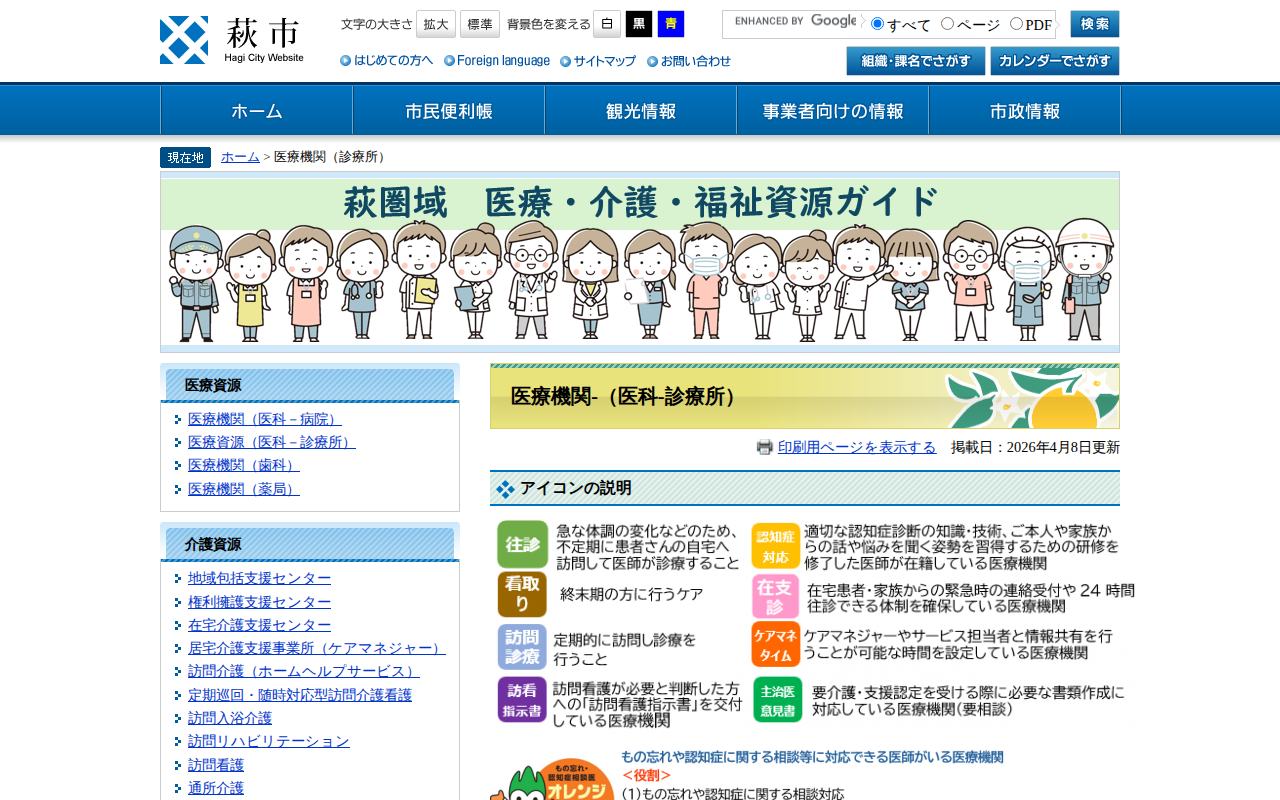Click the 訪看指示書 purple icon
Viewport: 1280px width, 800px height.
522,699
